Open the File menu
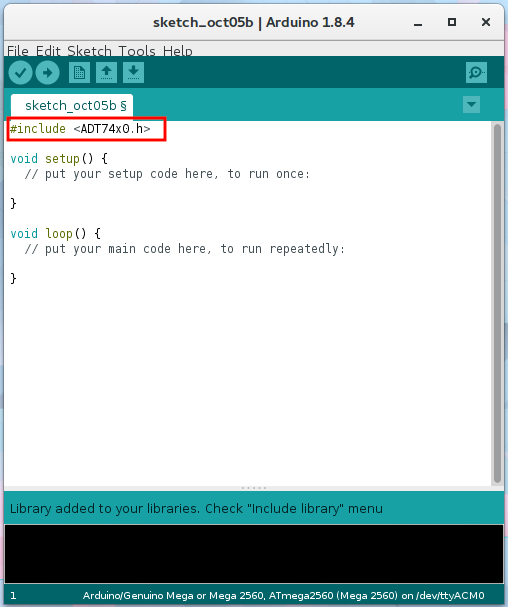Image resolution: width=508 pixels, height=607 pixels. tap(18, 51)
